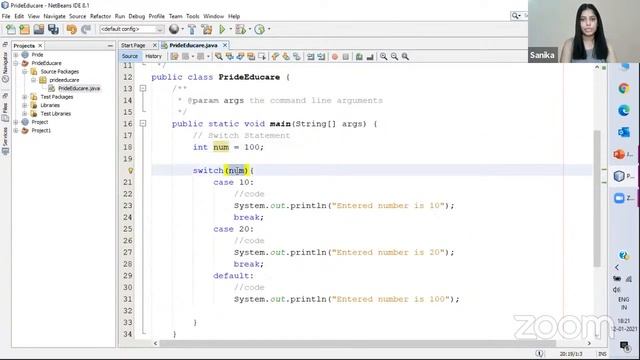Switch to the Start Page tab
The height and width of the screenshot is (360, 640).
[x=133, y=45]
